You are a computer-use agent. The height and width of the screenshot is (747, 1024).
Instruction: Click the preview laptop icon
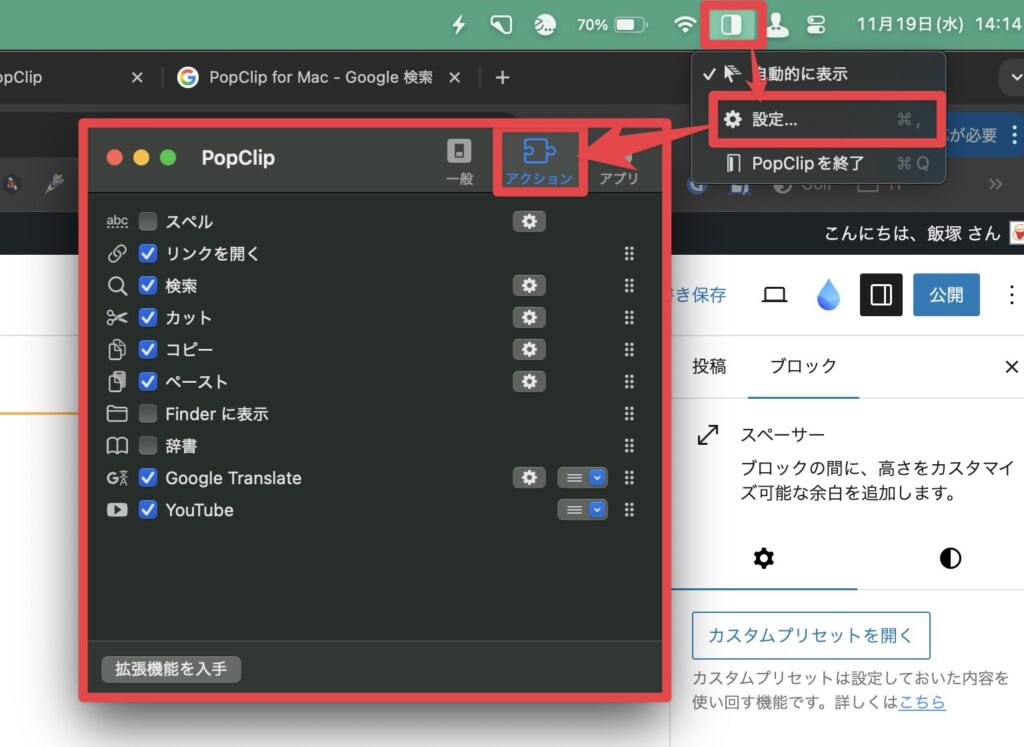(x=774, y=295)
